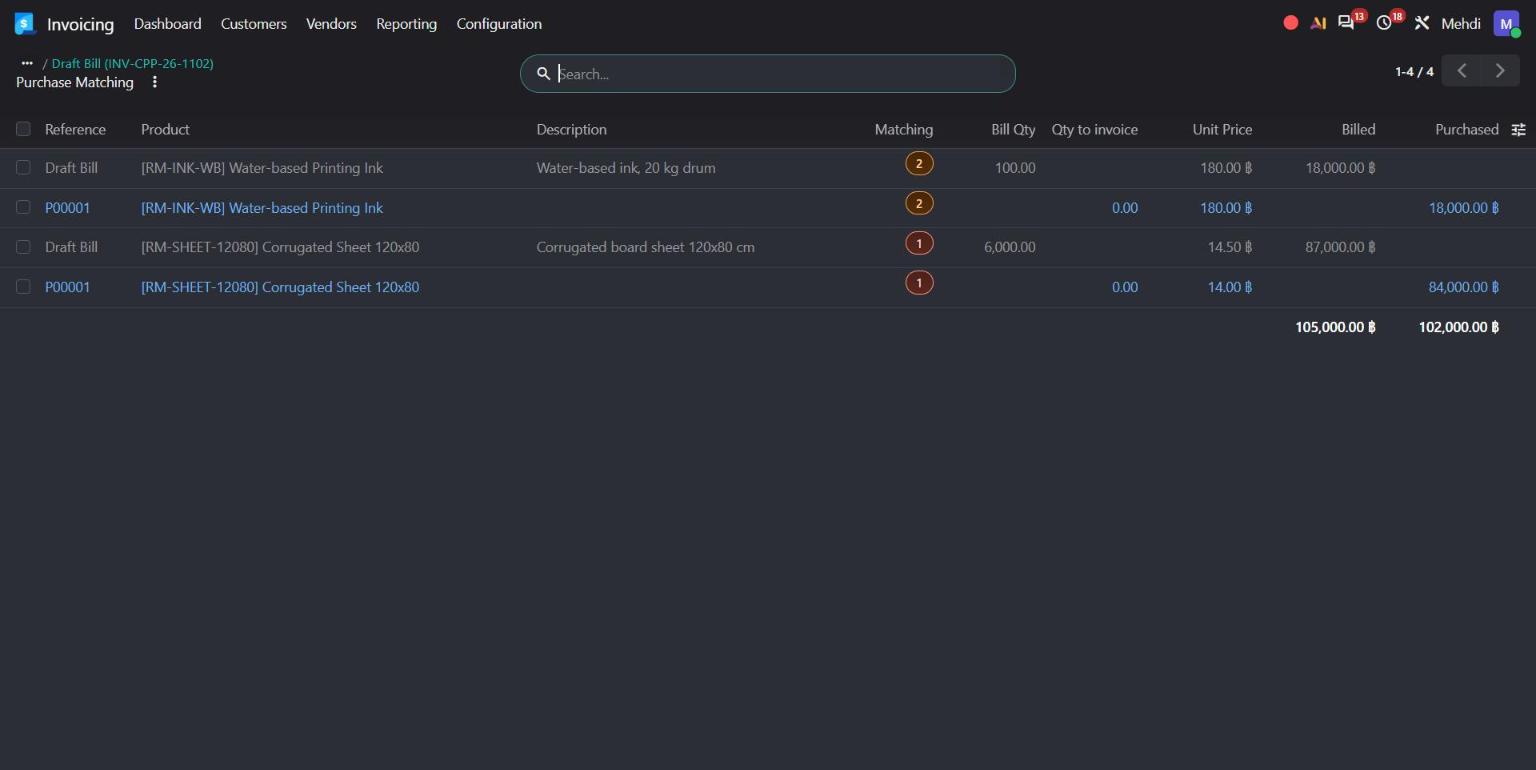The width and height of the screenshot is (1536, 770).
Task: Open the AI assistant icon
Action: (1318, 23)
